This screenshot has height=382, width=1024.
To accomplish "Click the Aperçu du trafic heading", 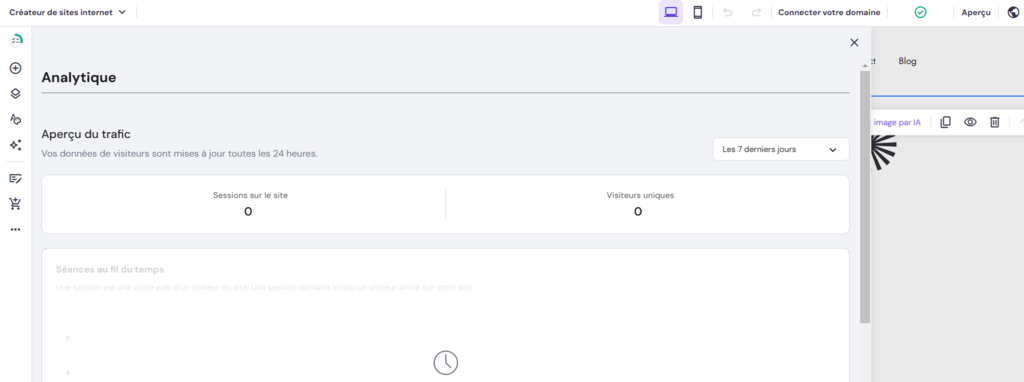I will click(x=86, y=134).
